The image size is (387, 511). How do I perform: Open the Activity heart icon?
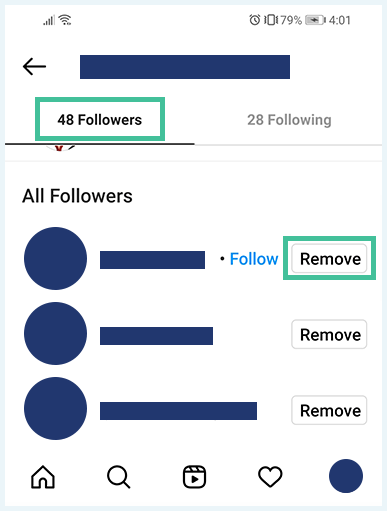pyautogui.click(x=270, y=477)
